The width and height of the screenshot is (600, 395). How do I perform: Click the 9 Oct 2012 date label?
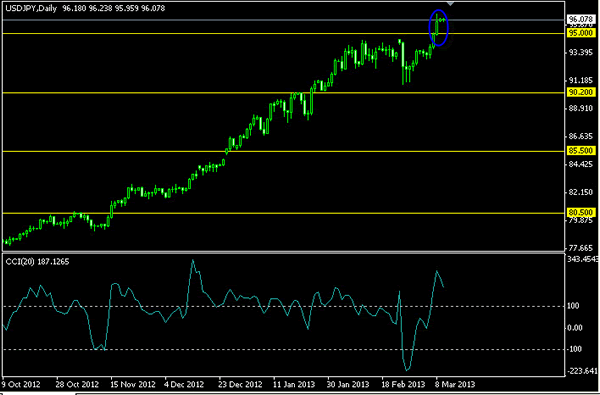point(22,384)
